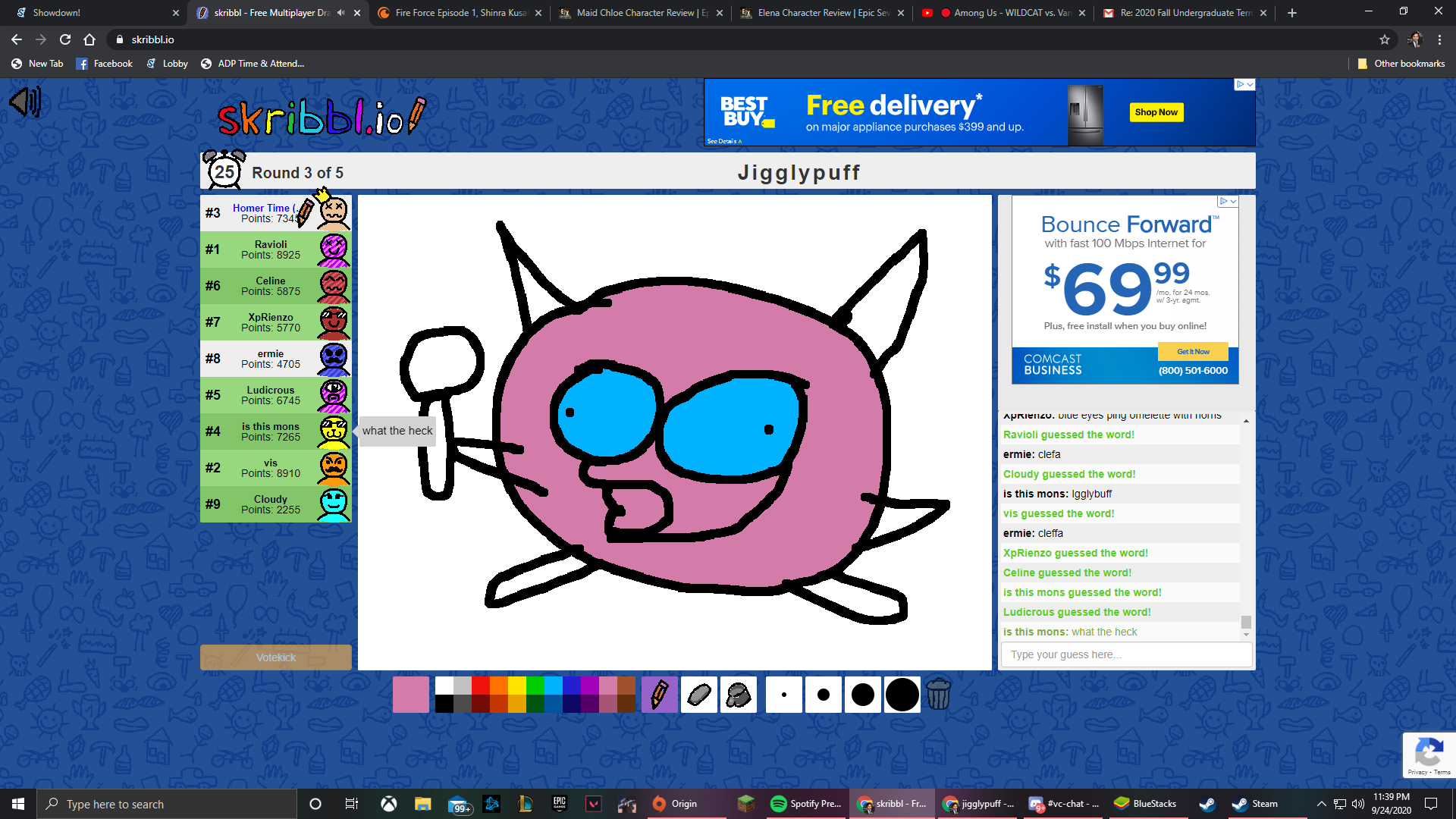The image size is (1456, 819).
Task: Select the eraser tool
Action: point(698,695)
